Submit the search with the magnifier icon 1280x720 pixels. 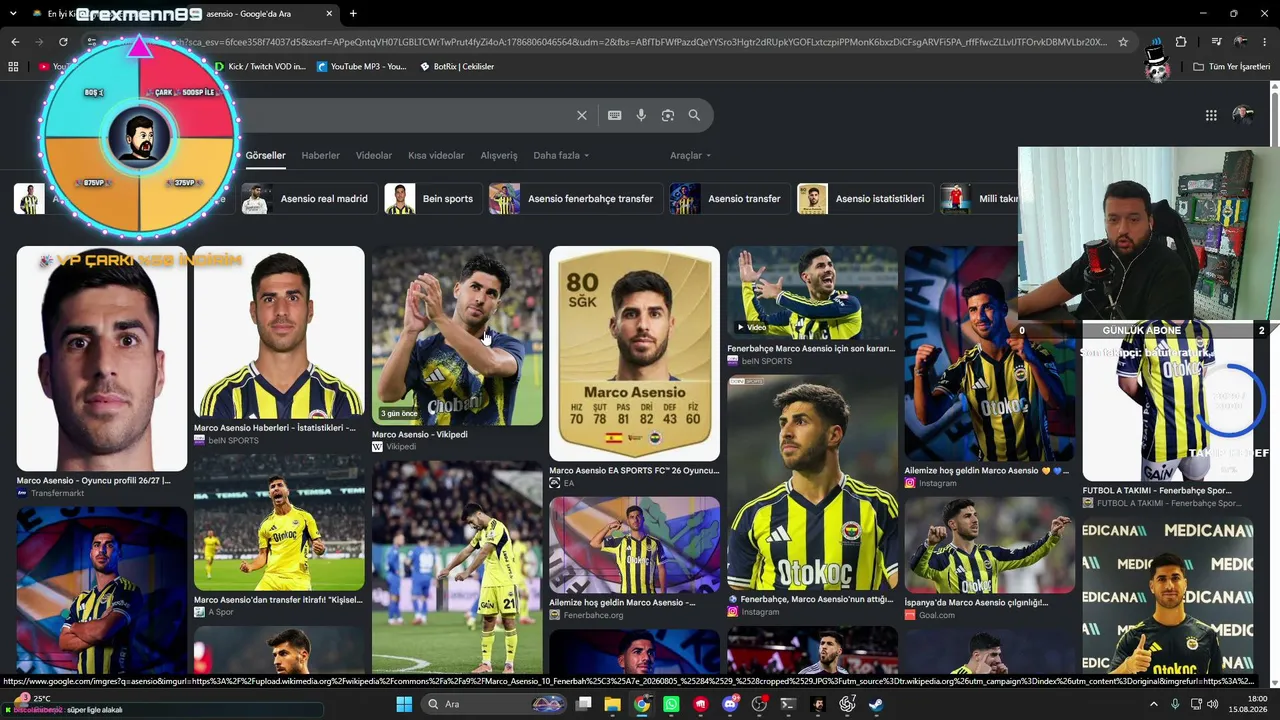click(x=694, y=115)
